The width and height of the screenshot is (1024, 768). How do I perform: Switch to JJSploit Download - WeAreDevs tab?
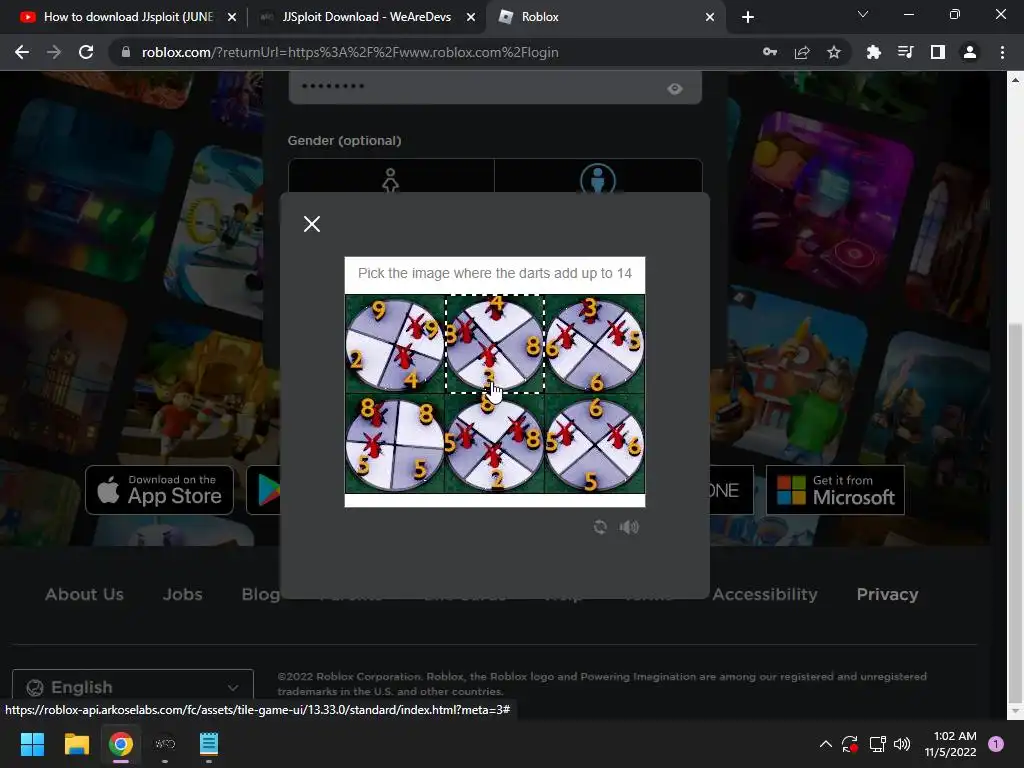click(x=366, y=17)
